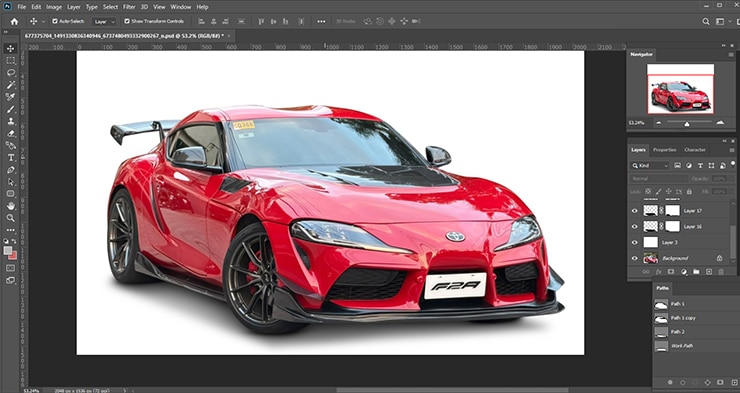Select the Zoom tool
The height and width of the screenshot is (393, 740).
[x=10, y=218]
